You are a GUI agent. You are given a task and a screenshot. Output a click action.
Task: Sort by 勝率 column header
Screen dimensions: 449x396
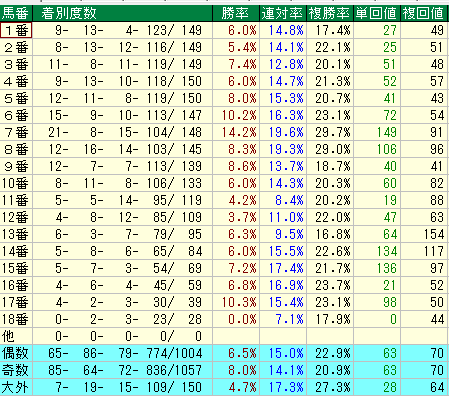236,13
